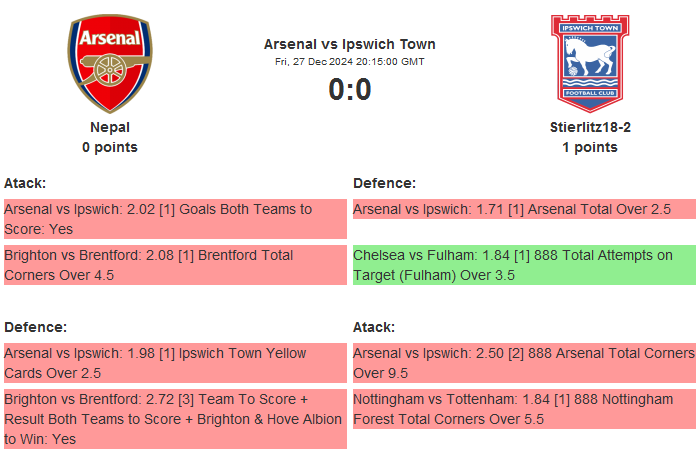
Task: Click the Arsenal club crest
Action: pyautogui.click(x=110, y=64)
